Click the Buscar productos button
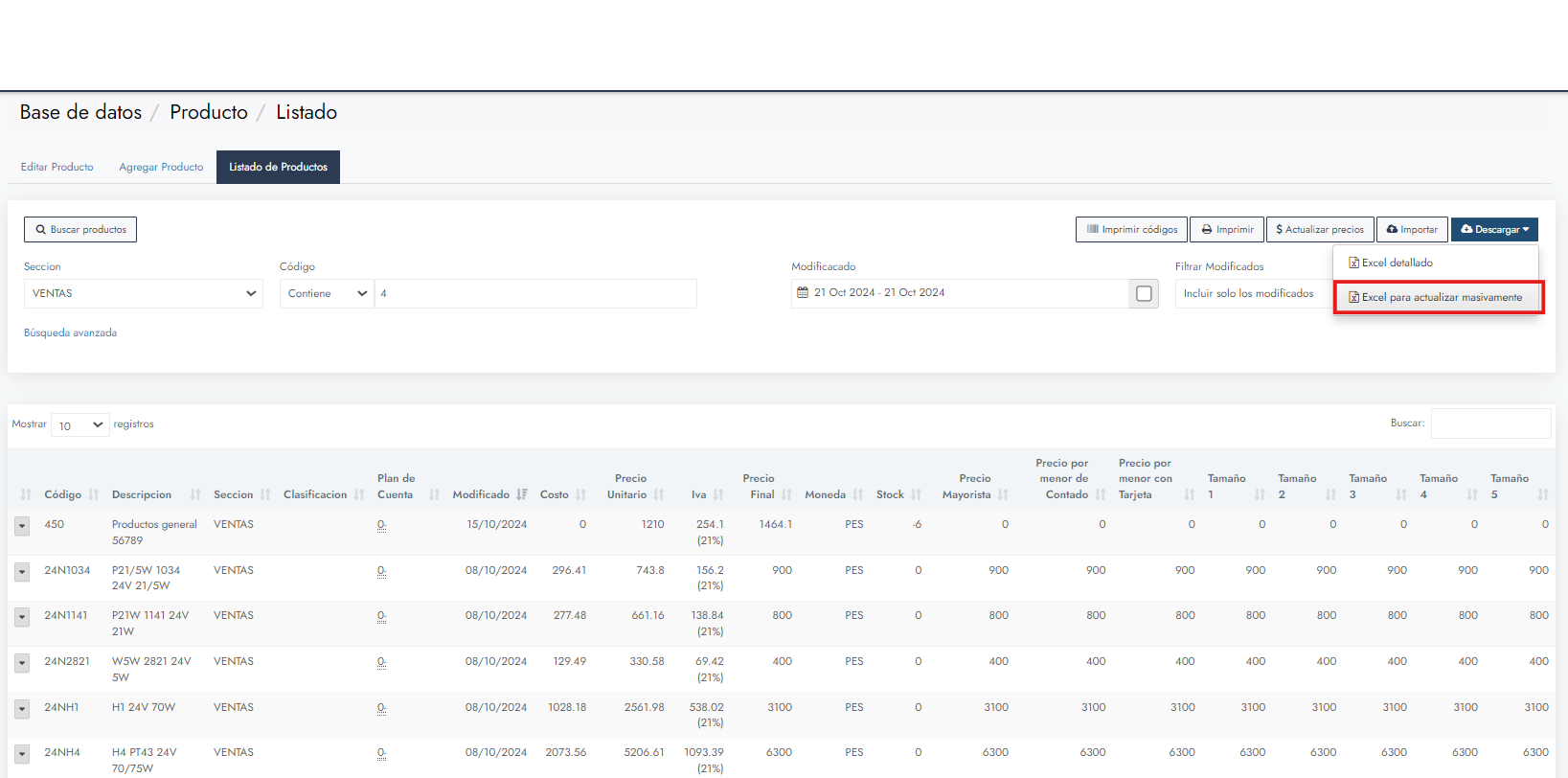 point(80,229)
